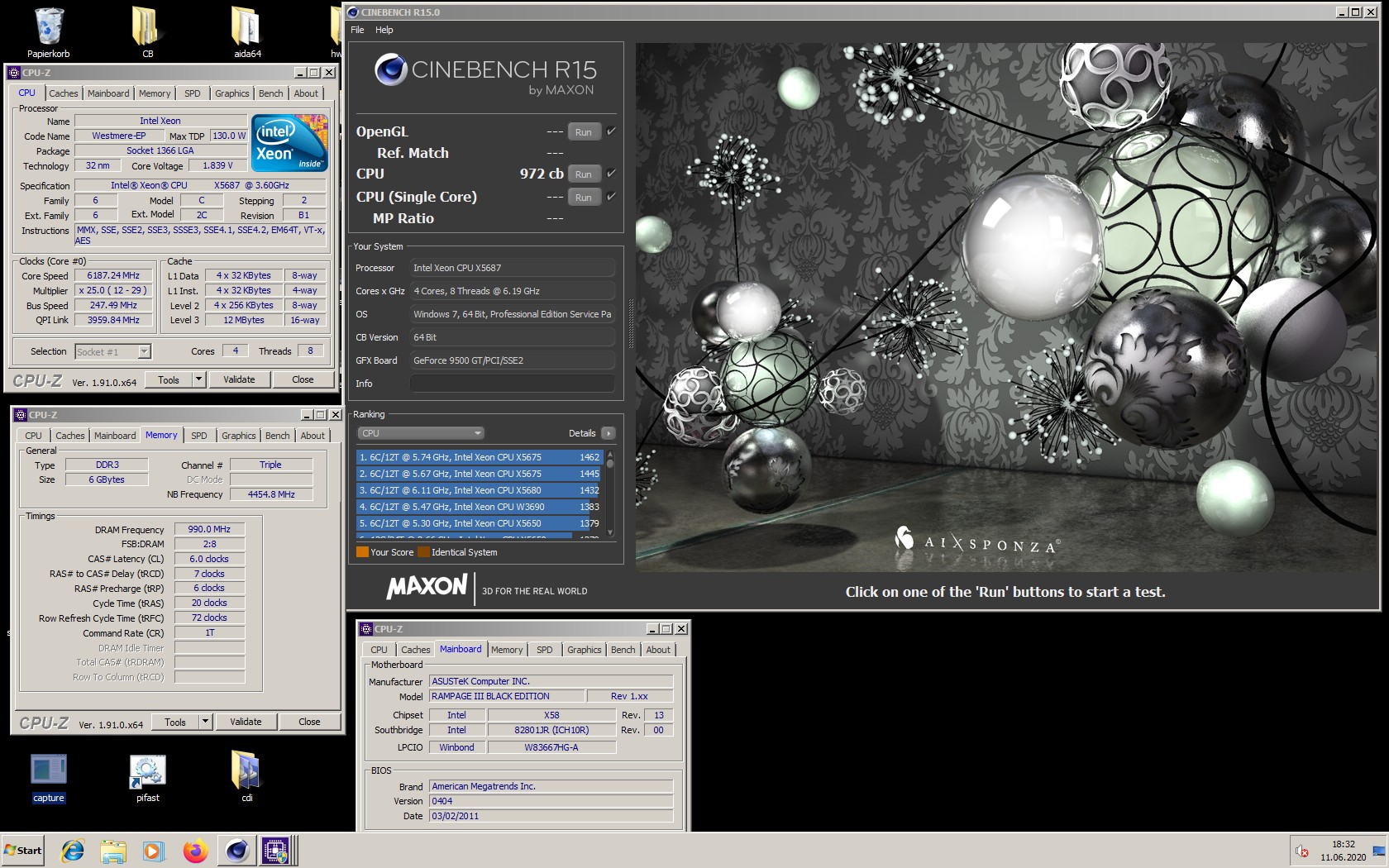Image resolution: width=1389 pixels, height=868 pixels.
Task: Select Graphics tab in Mainboard CPU-Z window
Action: click(585, 650)
